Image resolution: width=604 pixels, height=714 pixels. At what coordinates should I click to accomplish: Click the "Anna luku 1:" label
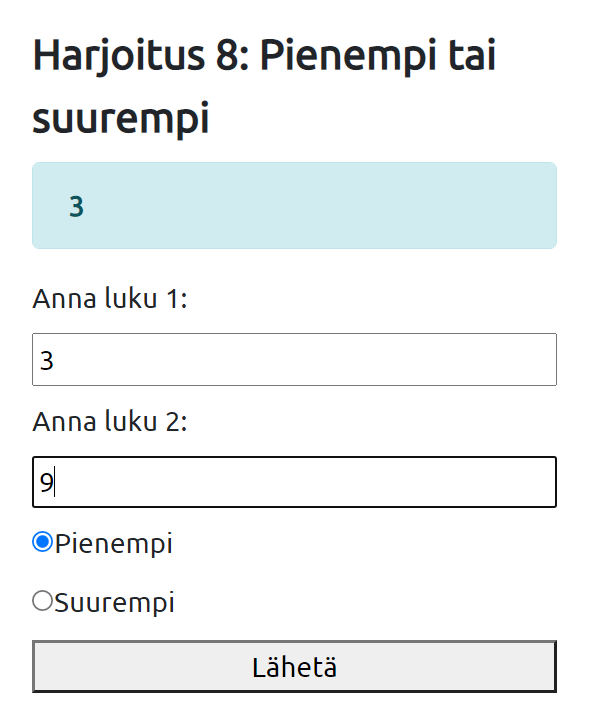[x=110, y=299]
